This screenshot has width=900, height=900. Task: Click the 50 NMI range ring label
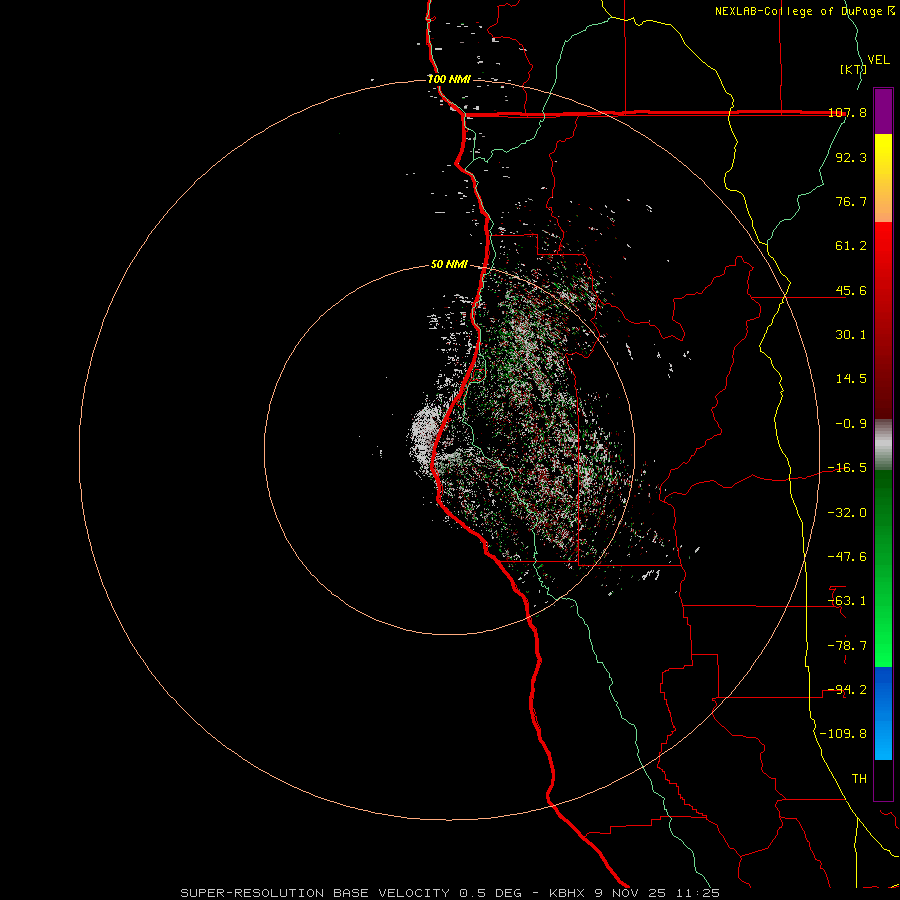(449, 265)
